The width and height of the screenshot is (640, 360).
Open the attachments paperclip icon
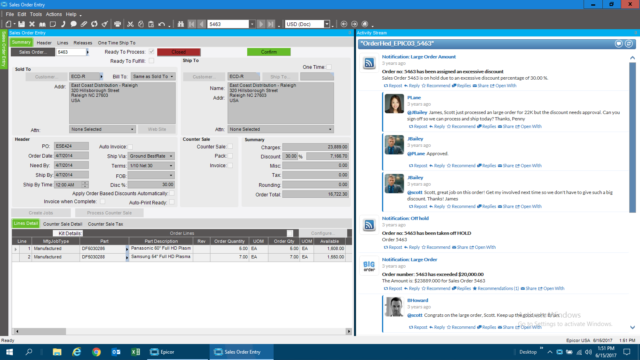click(x=84, y=24)
